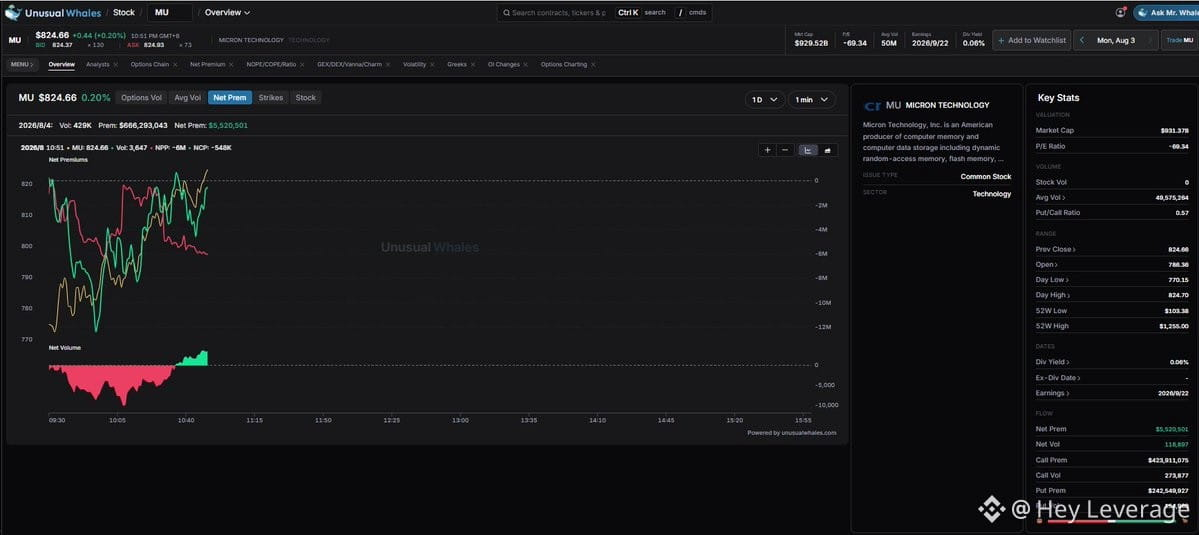Click the Earnings 2026/9/22 header stat
Image resolution: width=1199 pixels, height=535 pixels.
[x=931, y=41]
